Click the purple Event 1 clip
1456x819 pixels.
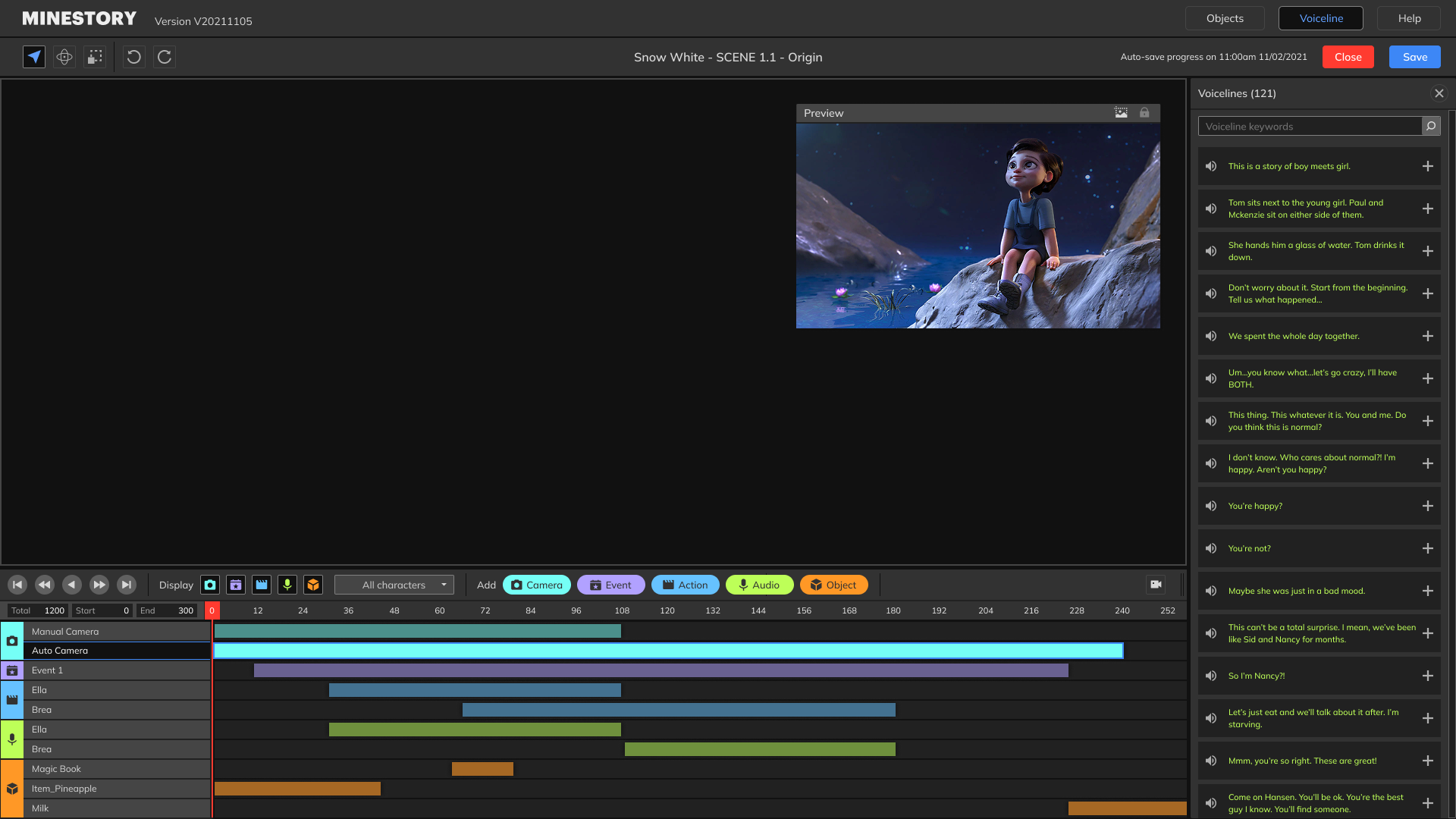point(661,670)
